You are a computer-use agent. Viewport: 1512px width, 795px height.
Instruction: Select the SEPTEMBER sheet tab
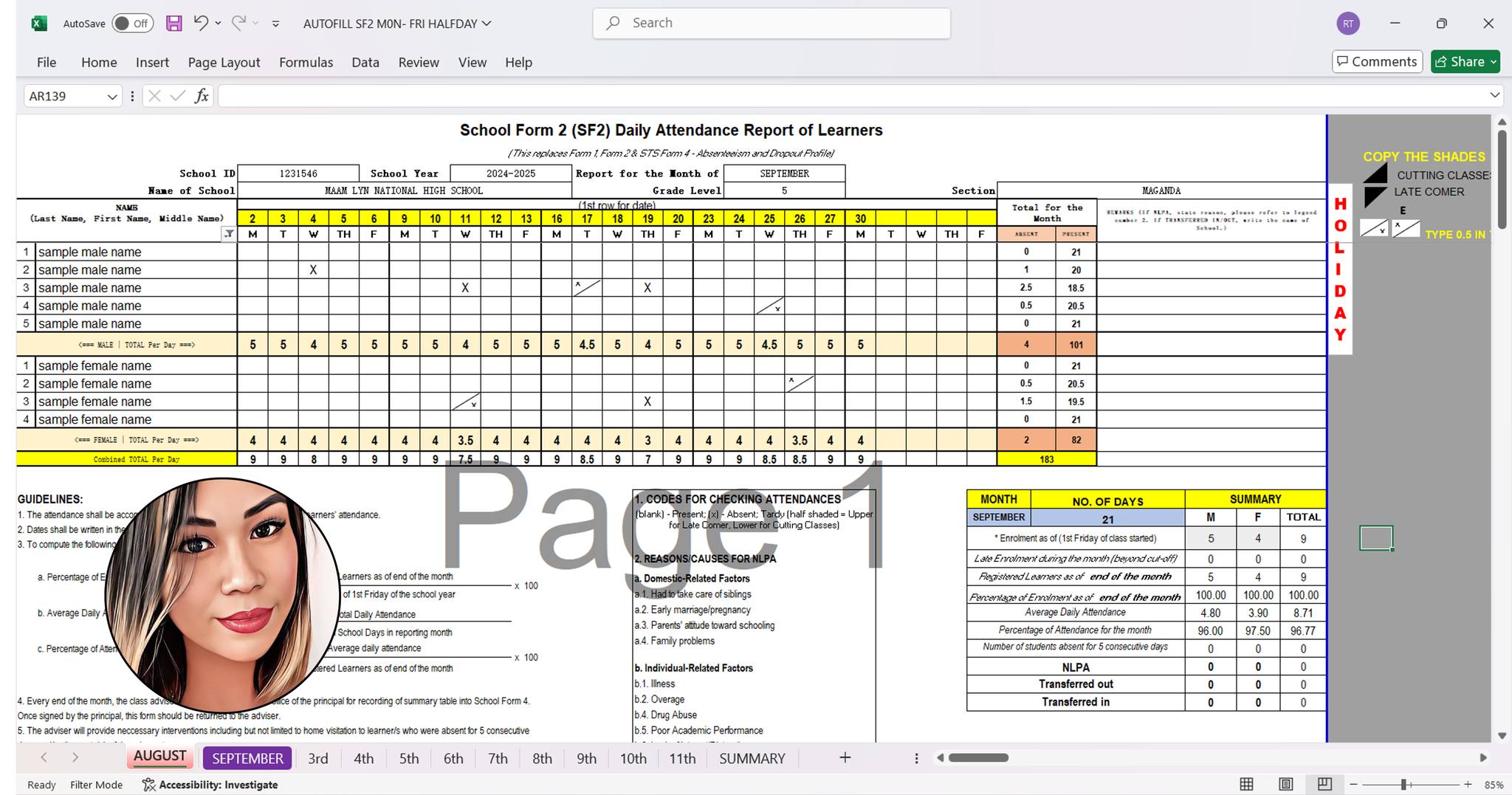(247, 758)
